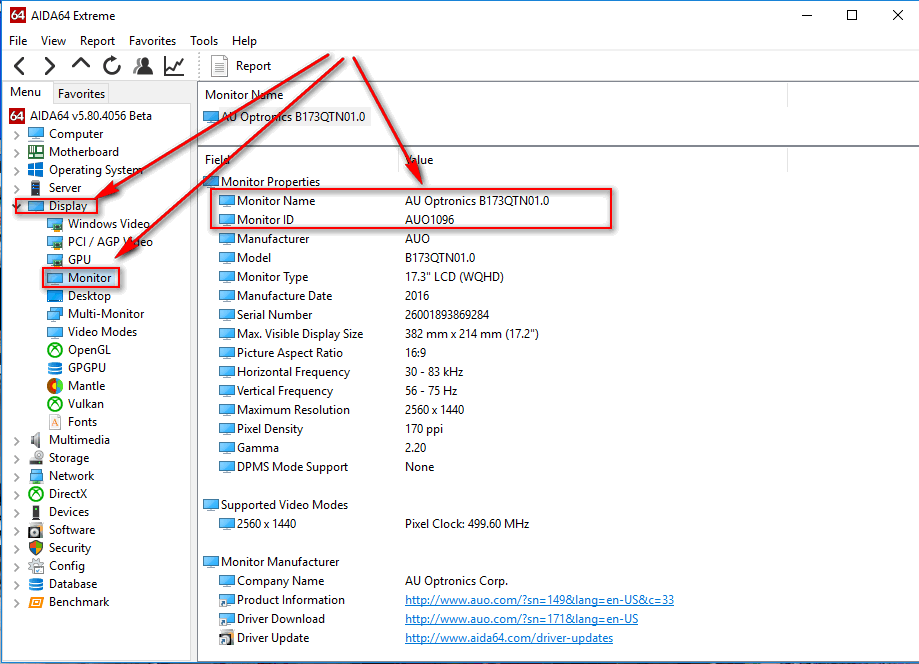Open the View menu

(53, 40)
